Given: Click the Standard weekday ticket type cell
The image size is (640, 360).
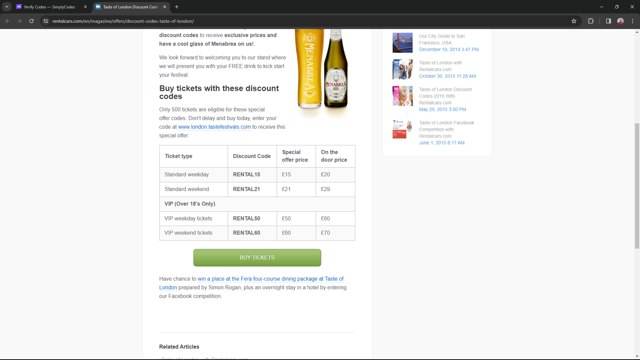Looking at the screenshot, I should [x=193, y=174].
